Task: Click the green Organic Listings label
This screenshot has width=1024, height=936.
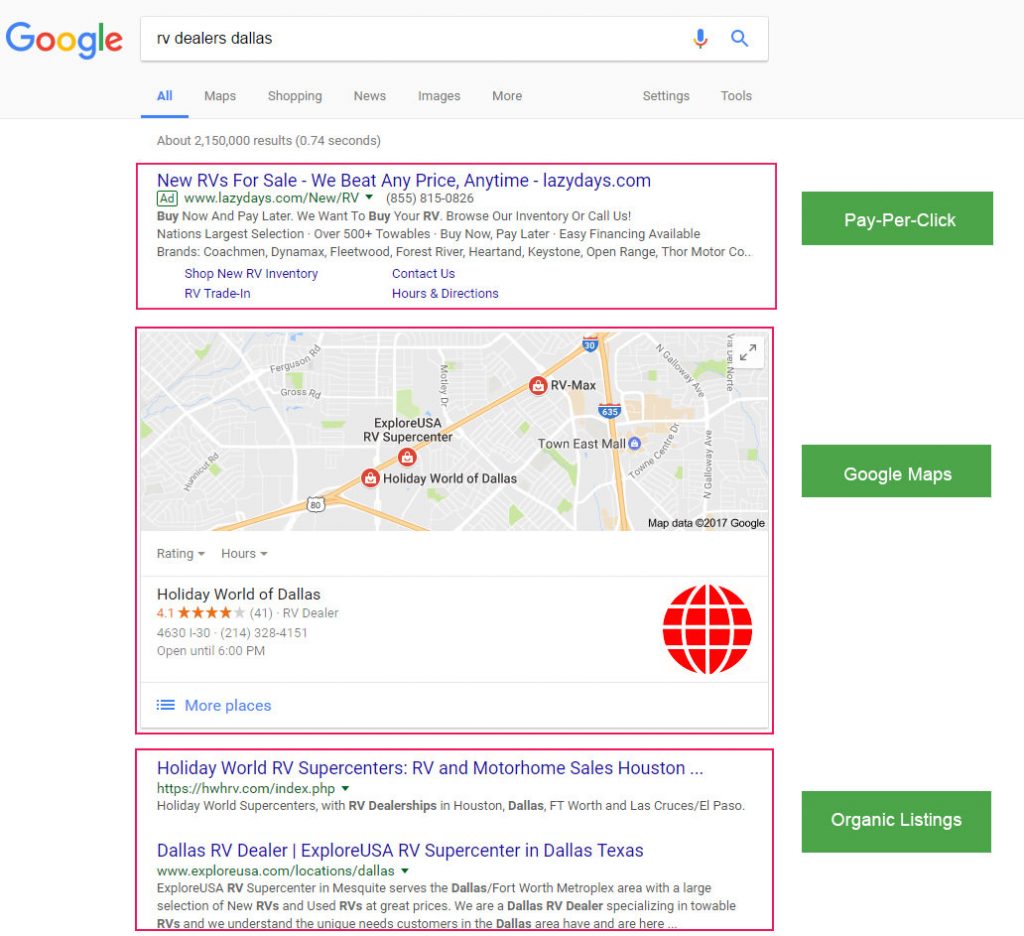Action: coord(896,822)
